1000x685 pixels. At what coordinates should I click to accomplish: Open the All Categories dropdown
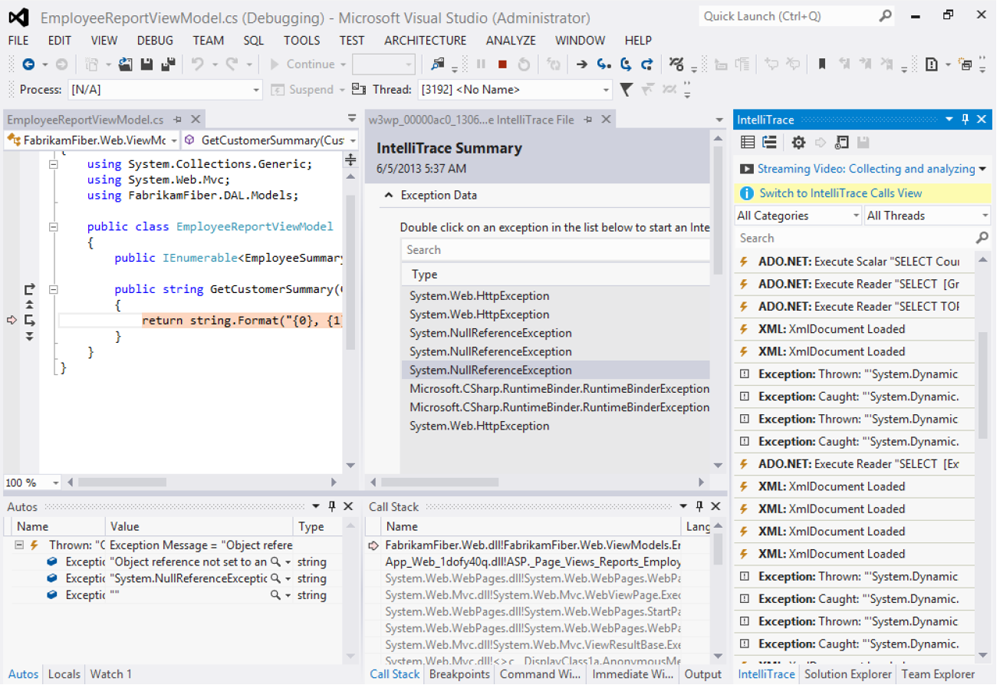[x=797, y=216]
